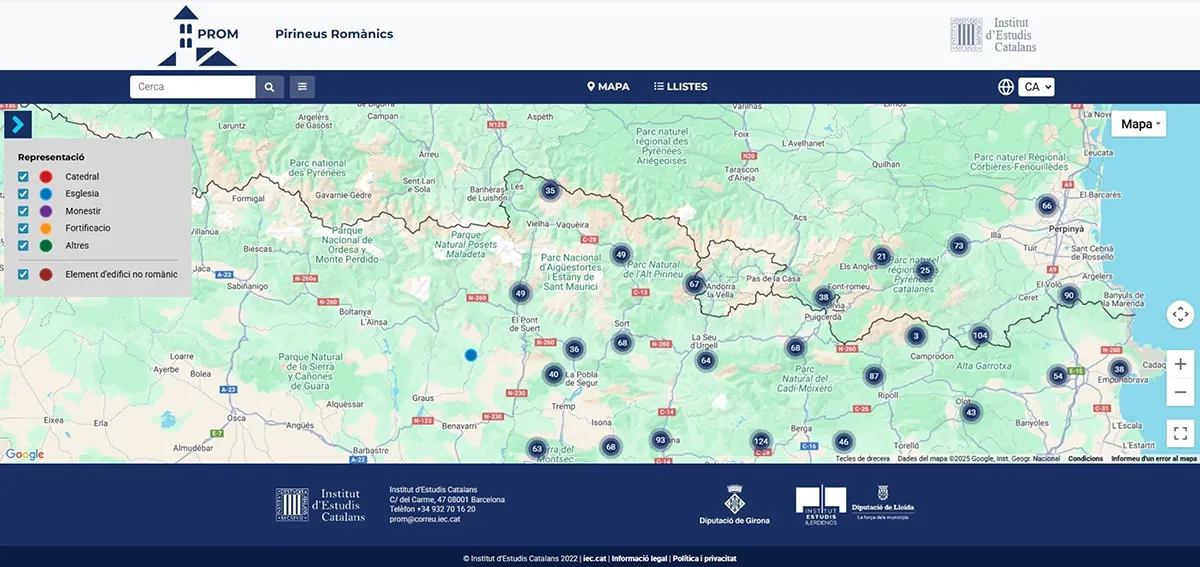Click the Cerca search input field
This screenshot has height=567, width=1200.
point(192,87)
